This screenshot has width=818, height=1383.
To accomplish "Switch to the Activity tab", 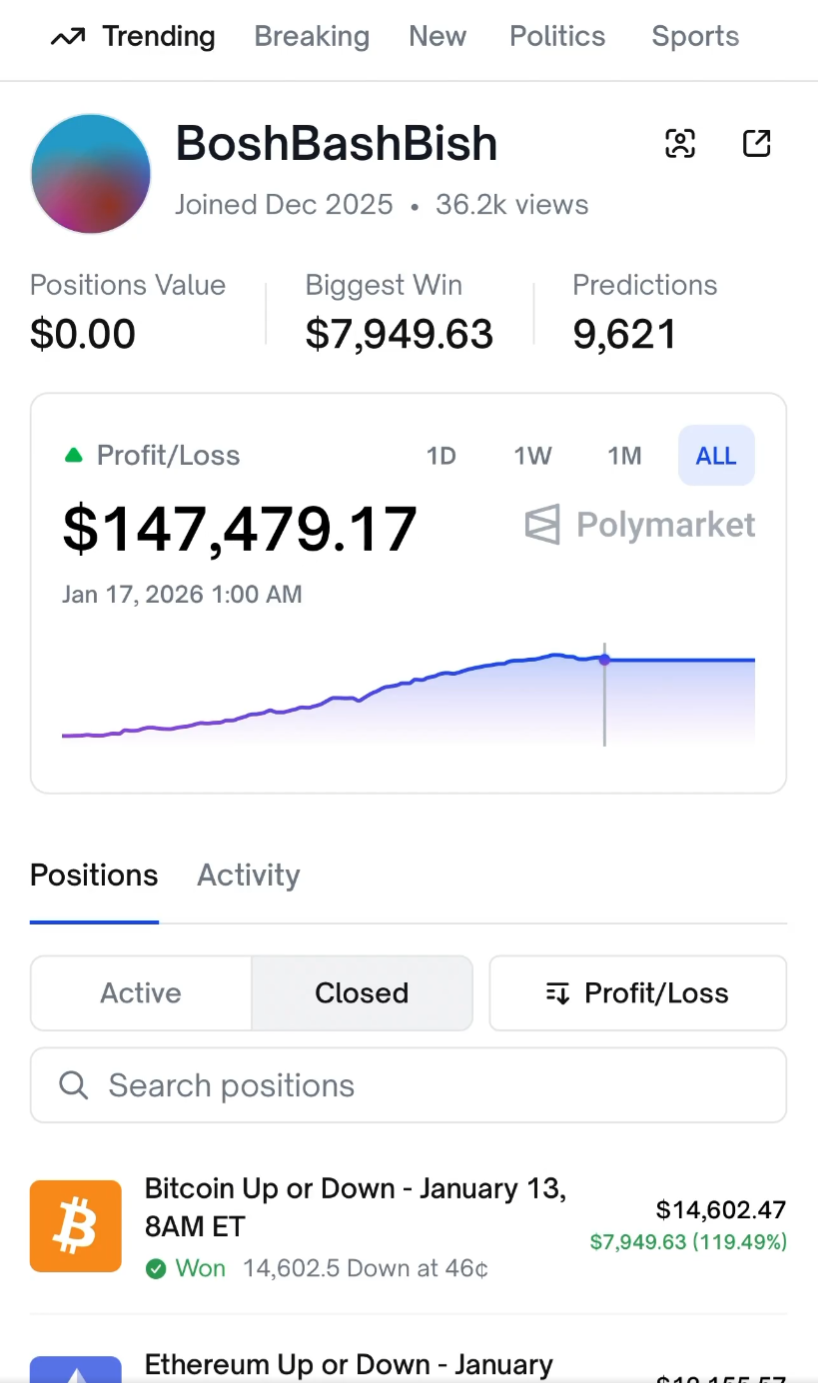I will (248, 875).
